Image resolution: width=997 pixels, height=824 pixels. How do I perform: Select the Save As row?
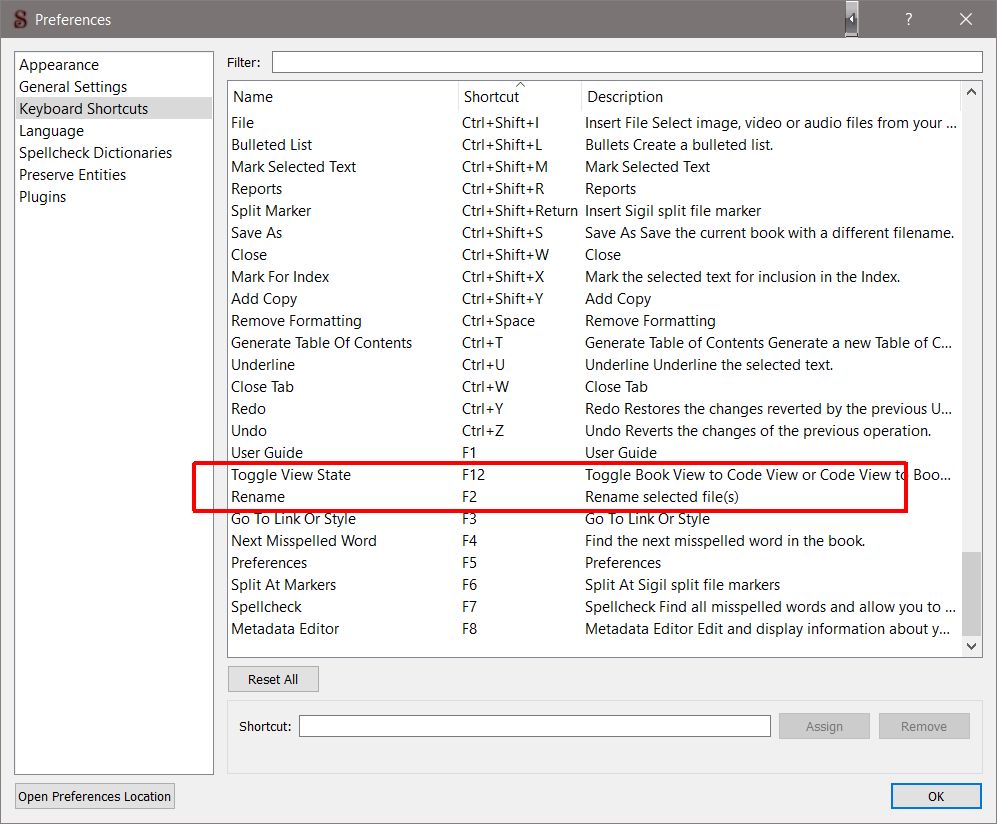594,233
